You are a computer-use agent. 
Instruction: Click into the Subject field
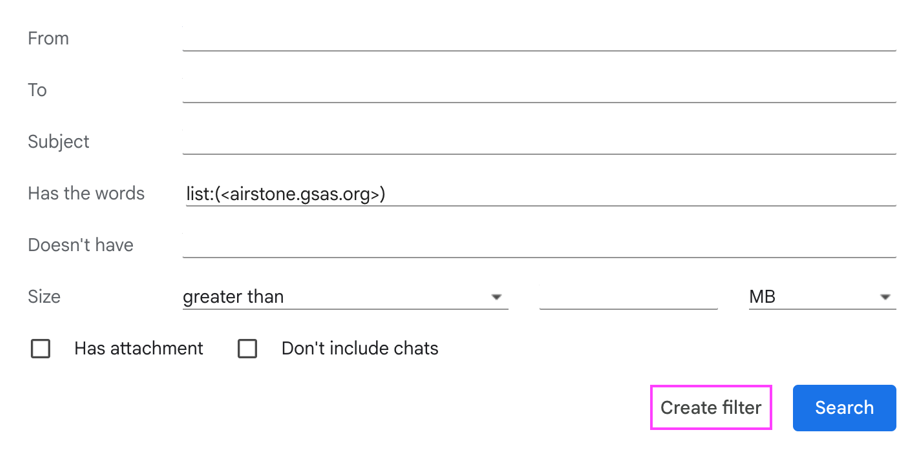[x=538, y=141]
